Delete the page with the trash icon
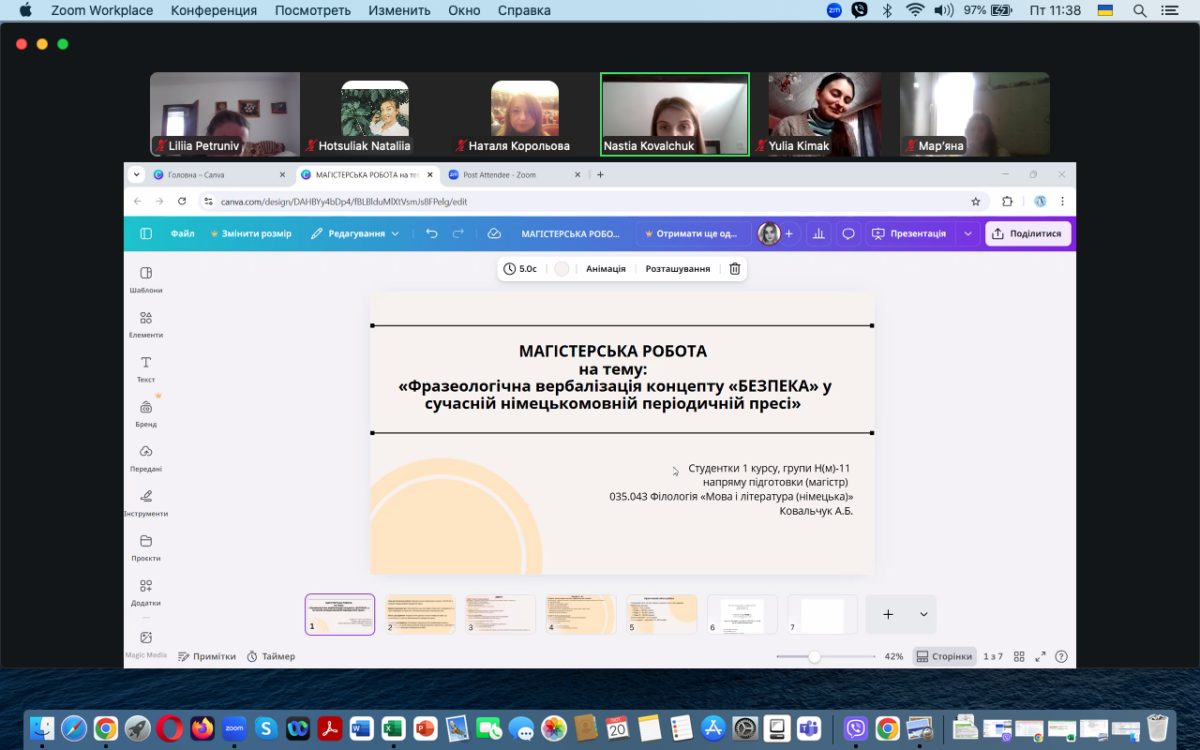 (x=735, y=269)
